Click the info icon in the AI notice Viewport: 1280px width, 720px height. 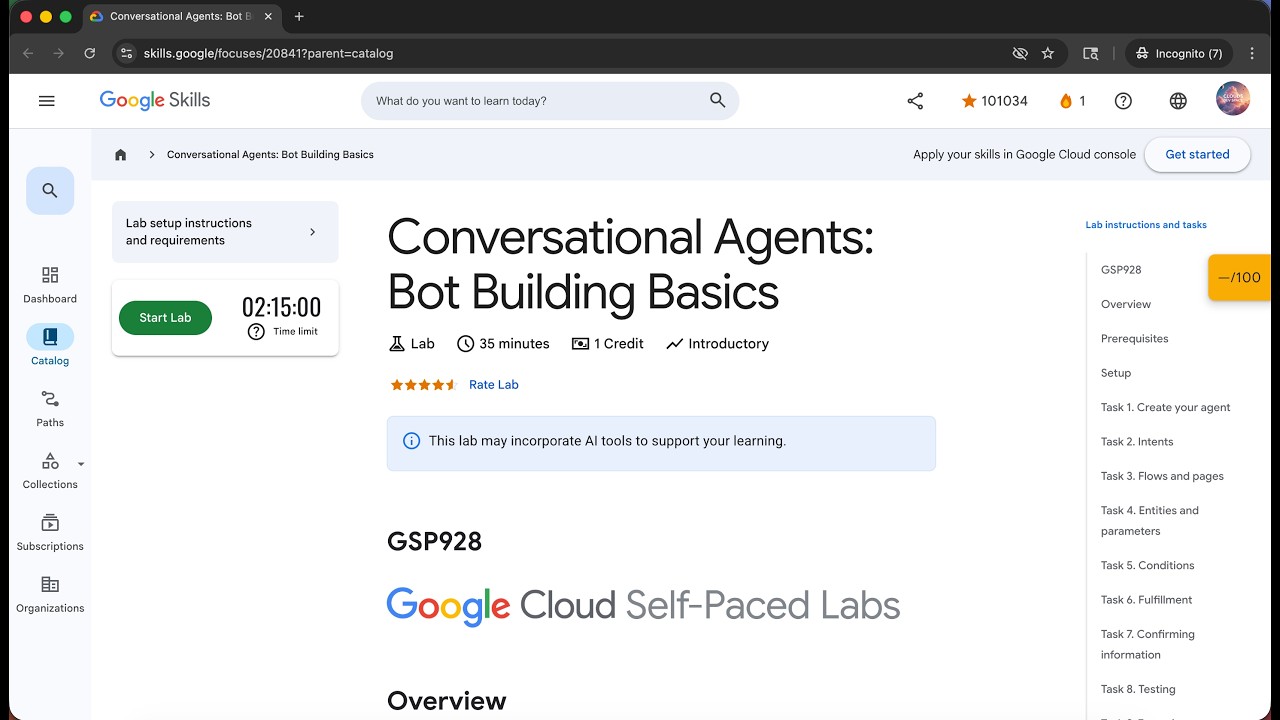pos(411,441)
